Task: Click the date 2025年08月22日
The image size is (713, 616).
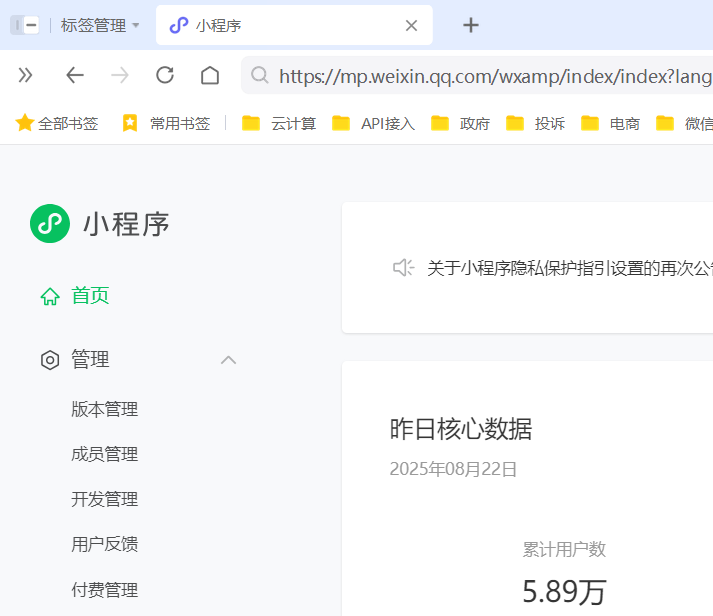Action: 453,469
